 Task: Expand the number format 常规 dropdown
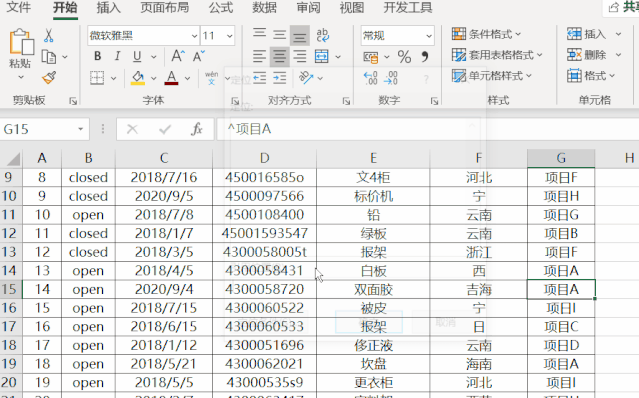[x=429, y=36]
